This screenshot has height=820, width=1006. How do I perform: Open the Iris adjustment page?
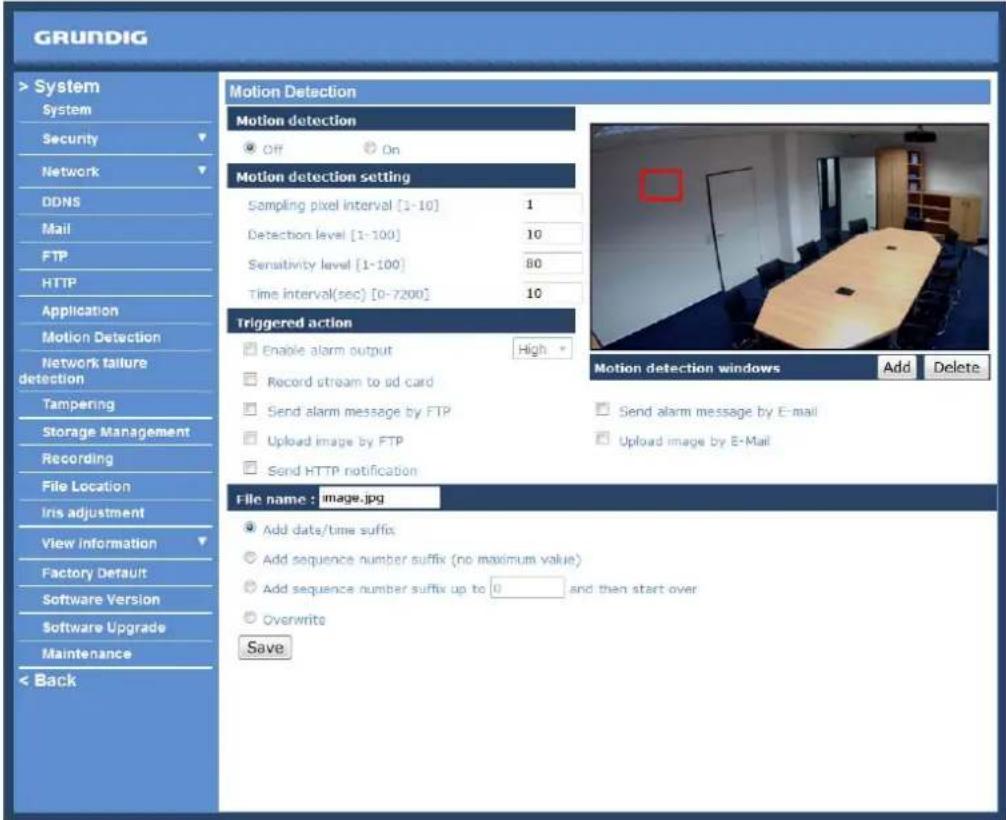tap(92, 513)
